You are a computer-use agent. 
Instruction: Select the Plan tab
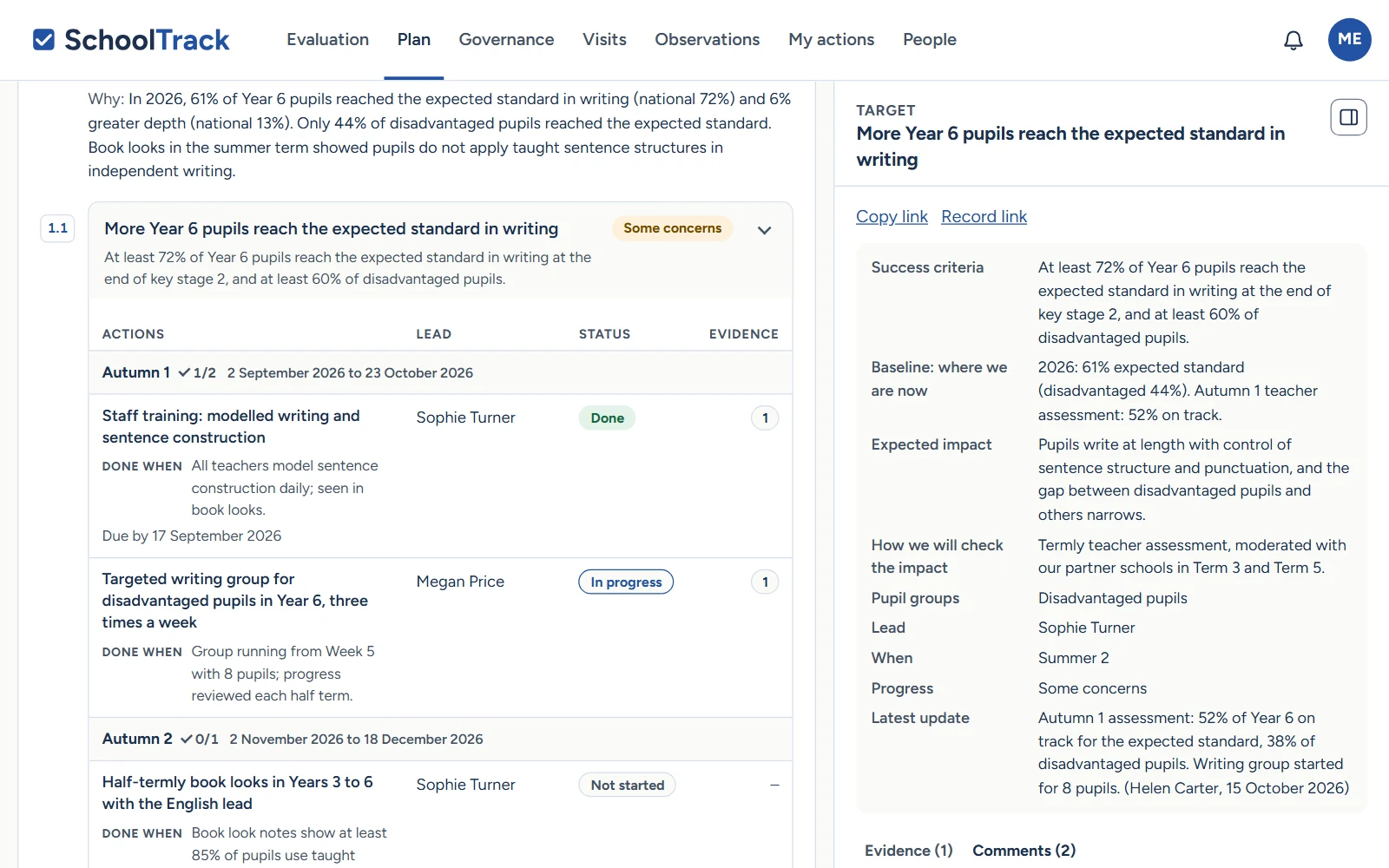(414, 40)
